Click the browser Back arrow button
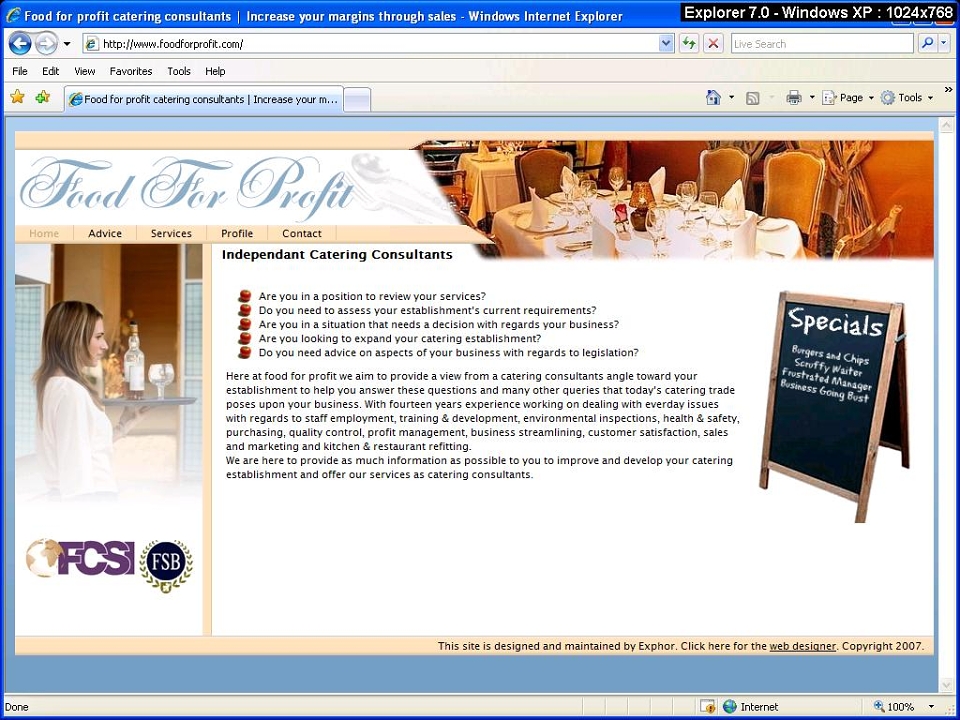Viewport: 960px width, 720px height. [x=20, y=43]
